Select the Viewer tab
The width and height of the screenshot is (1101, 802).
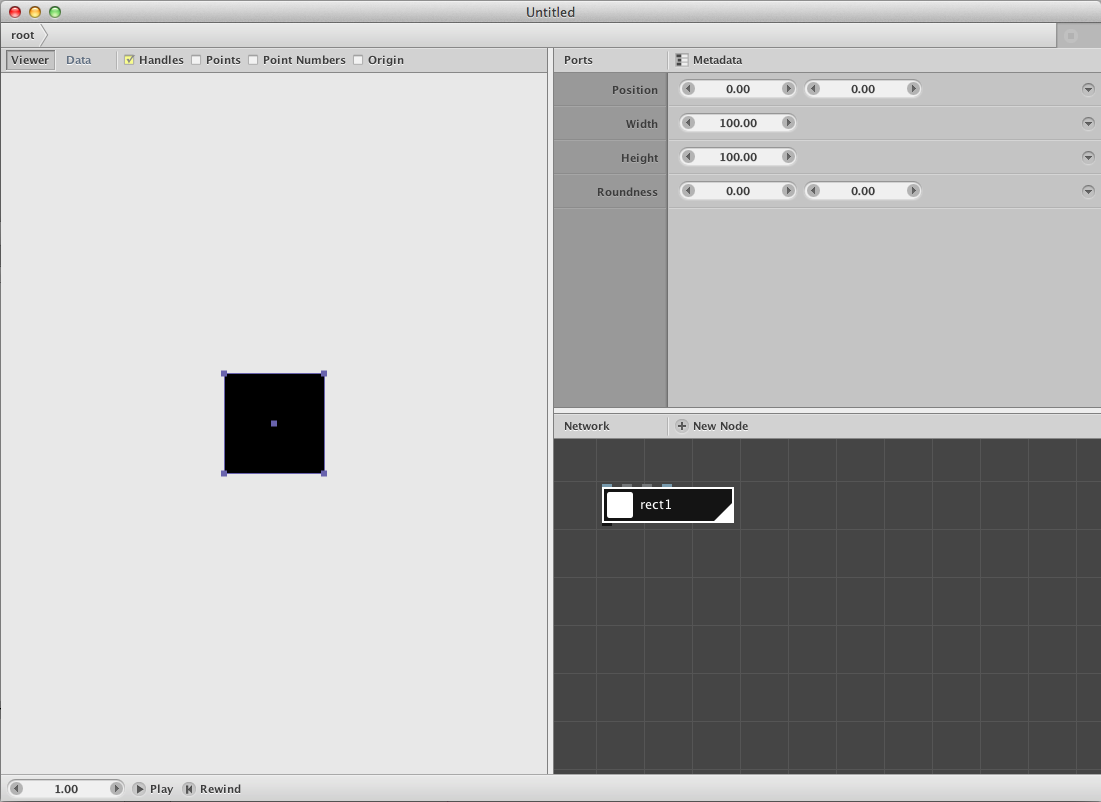click(29, 60)
